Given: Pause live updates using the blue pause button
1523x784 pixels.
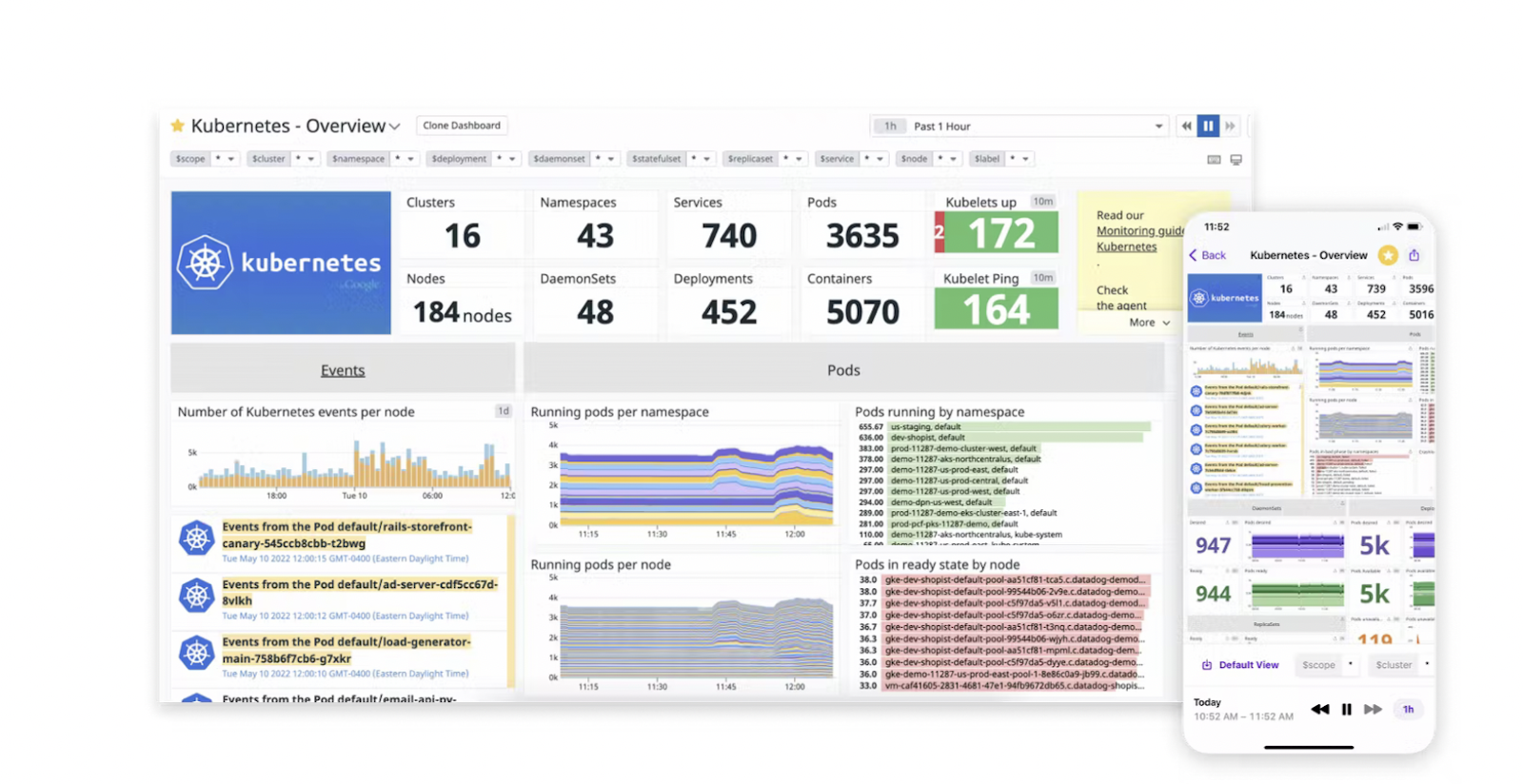Looking at the screenshot, I should [1208, 126].
